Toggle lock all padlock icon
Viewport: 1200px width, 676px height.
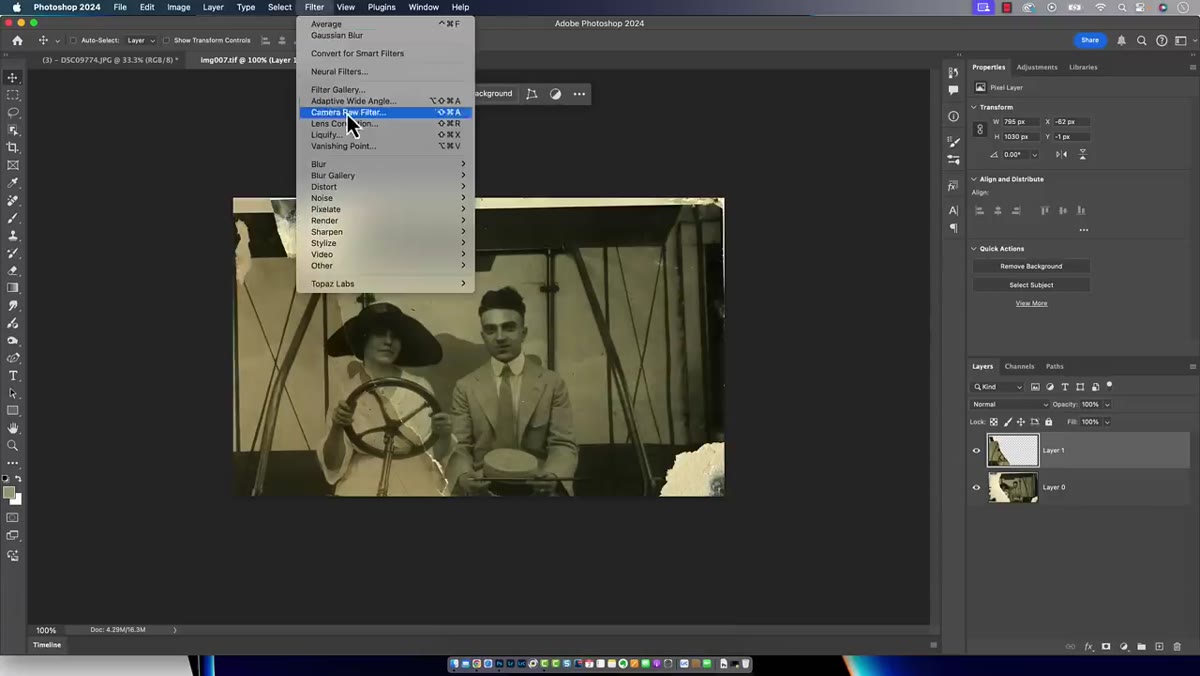(x=1048, y=422)
